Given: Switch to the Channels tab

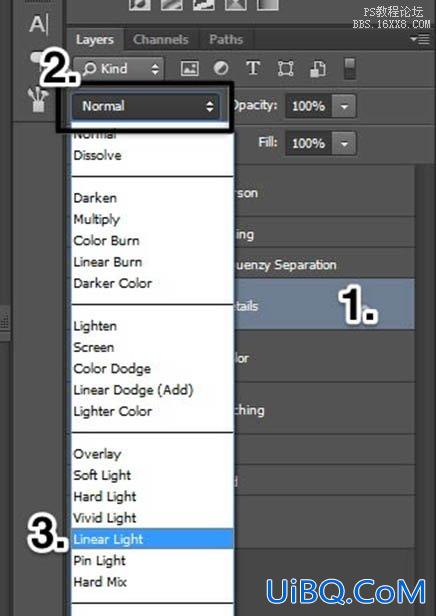Looking at the screenshot, I should pos(161,39).
